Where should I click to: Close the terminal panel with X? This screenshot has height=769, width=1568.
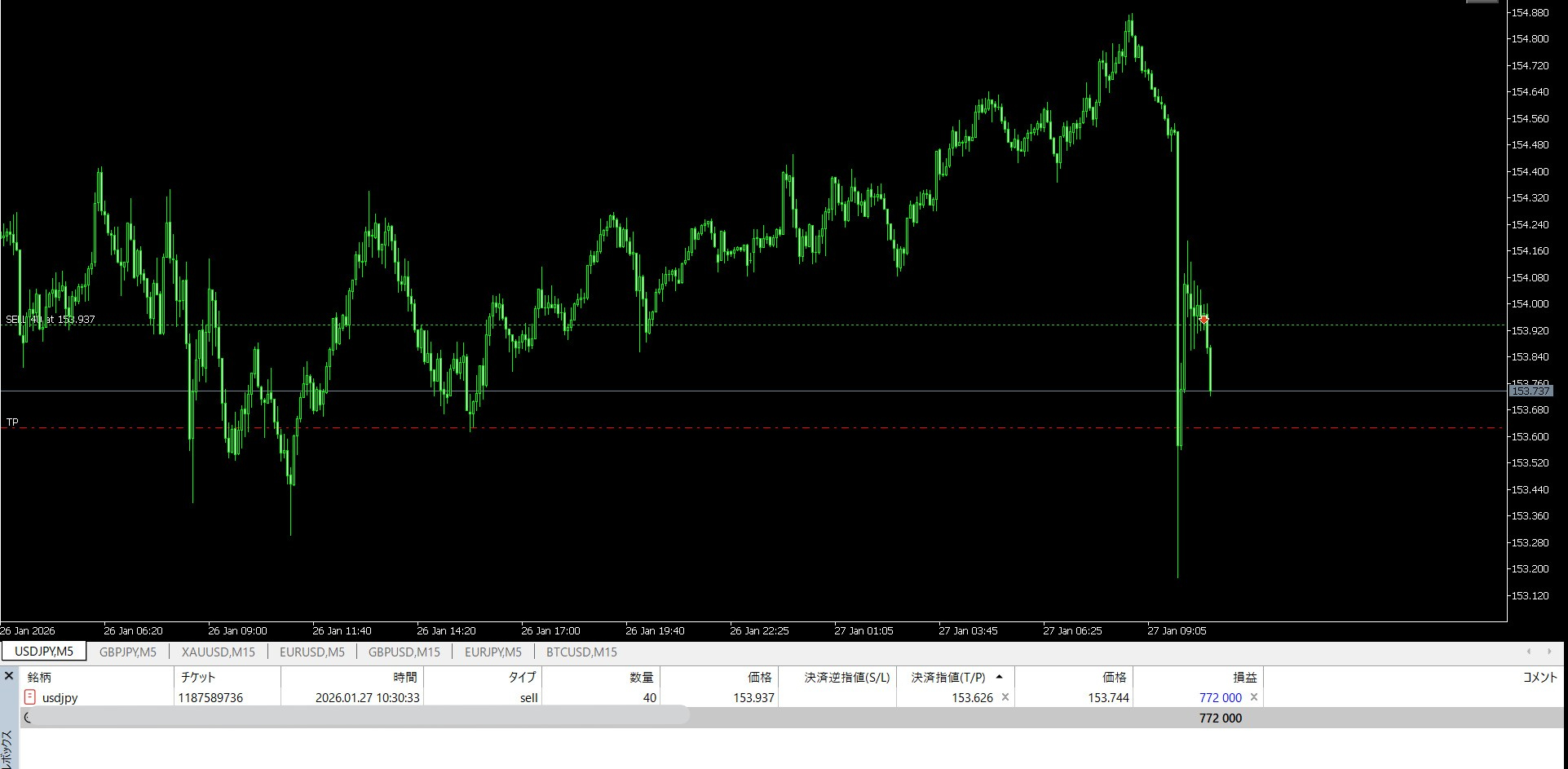[x=9, y=676]
